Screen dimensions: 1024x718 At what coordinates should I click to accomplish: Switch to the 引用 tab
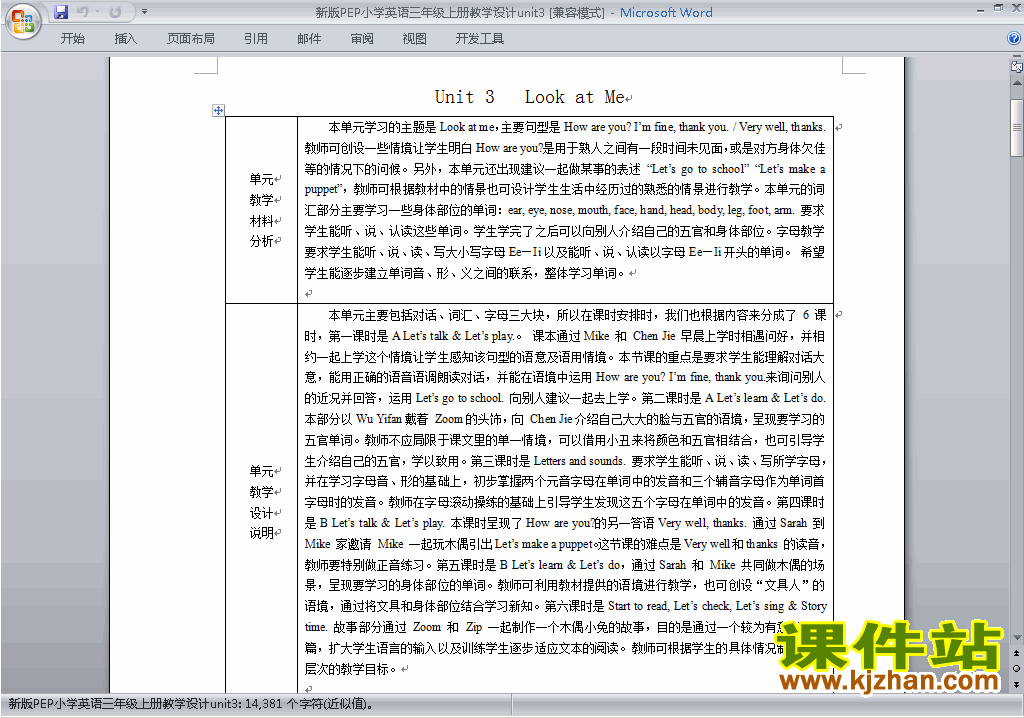tap(256, 39)
